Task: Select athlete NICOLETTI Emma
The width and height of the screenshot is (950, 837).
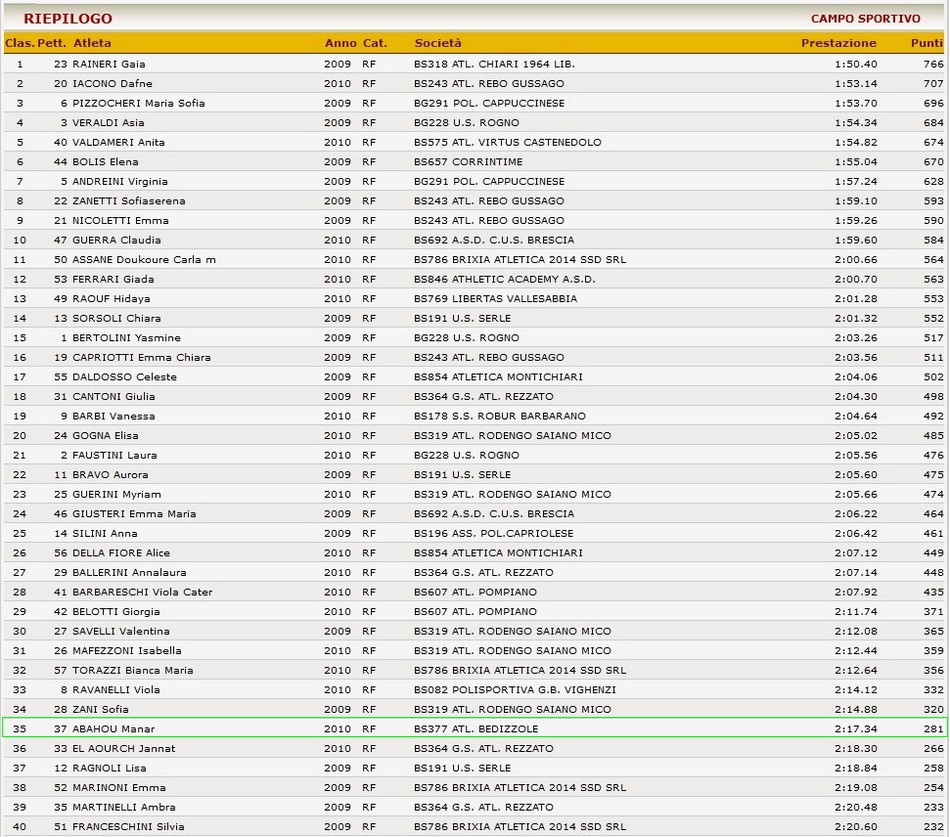Action: click(121, 221)
